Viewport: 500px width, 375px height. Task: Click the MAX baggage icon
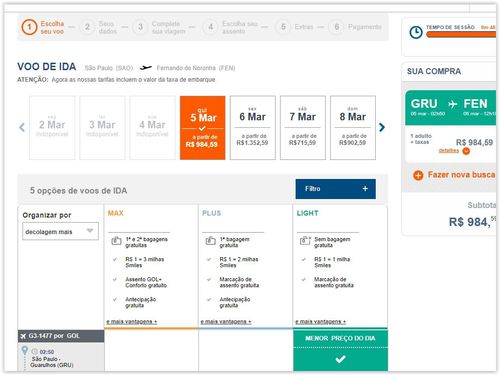[116, 240]
